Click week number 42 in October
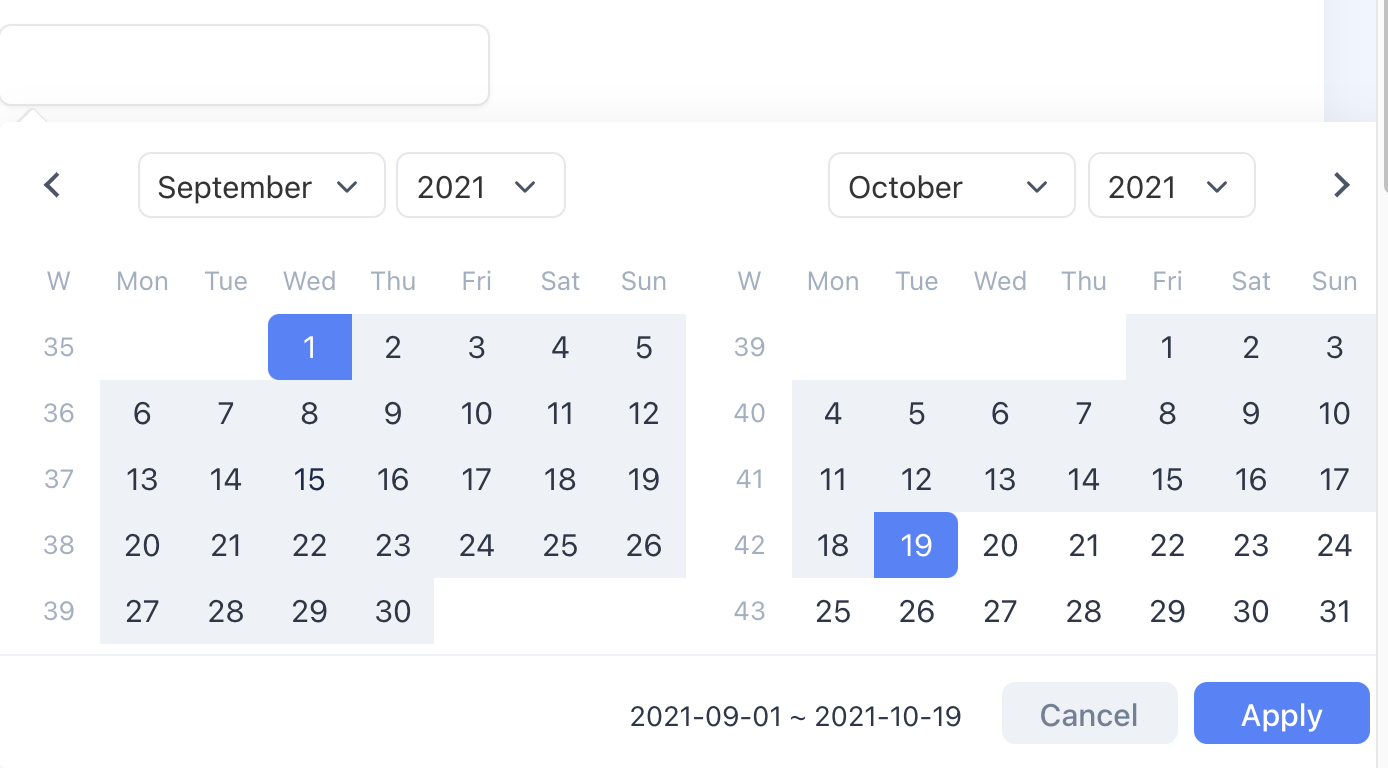This screenshot has width=1388, height=768. click(x=749, y=545)
